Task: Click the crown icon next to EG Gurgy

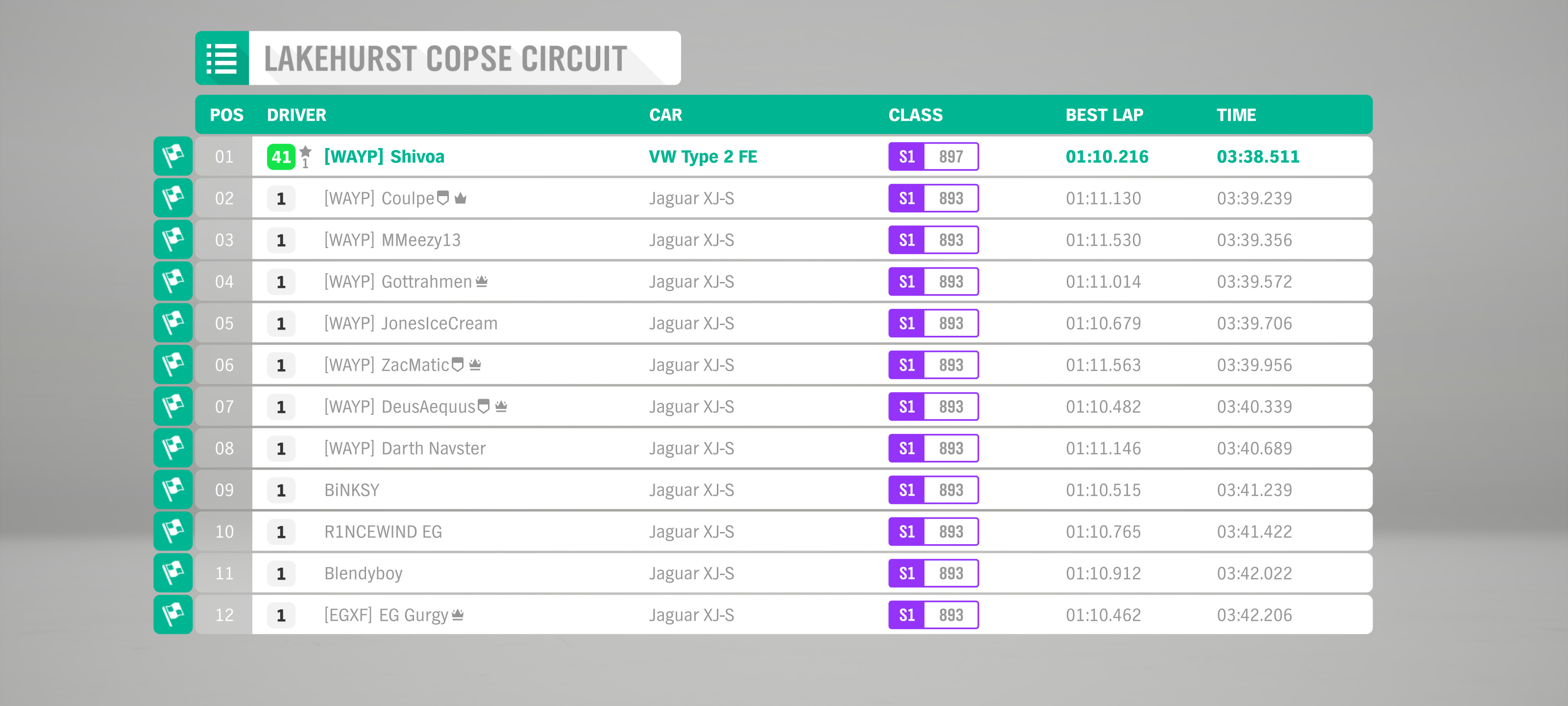Action: (x=458, y=615)
